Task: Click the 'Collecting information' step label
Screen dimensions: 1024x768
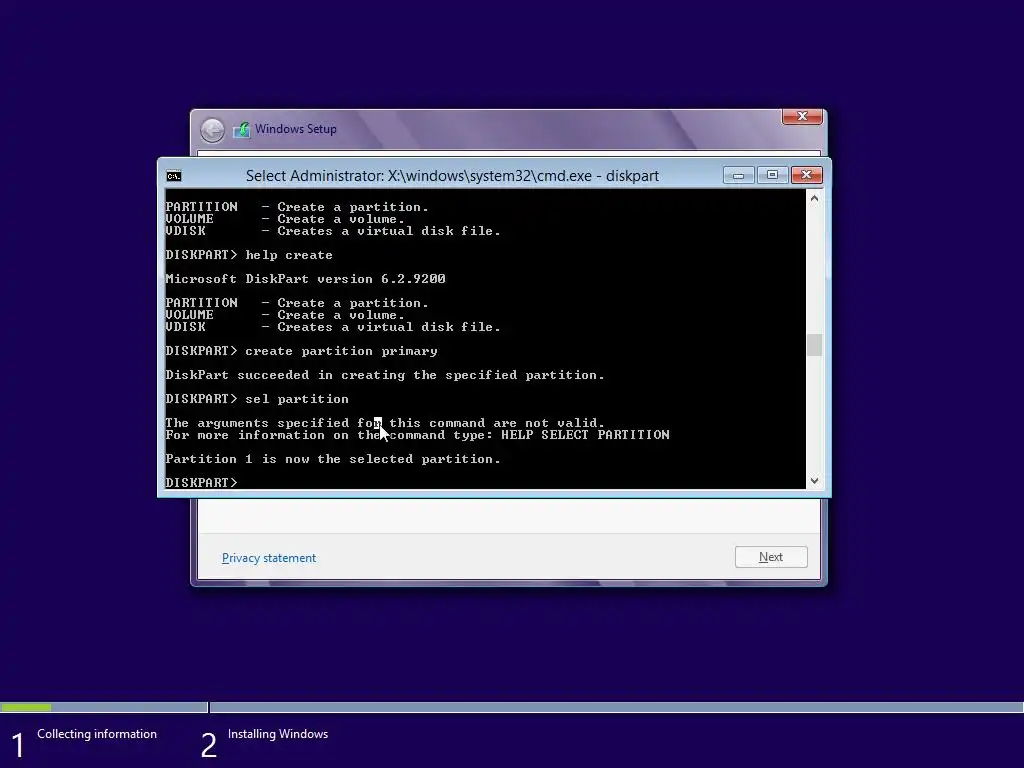Action: click(x=97, y=734)
